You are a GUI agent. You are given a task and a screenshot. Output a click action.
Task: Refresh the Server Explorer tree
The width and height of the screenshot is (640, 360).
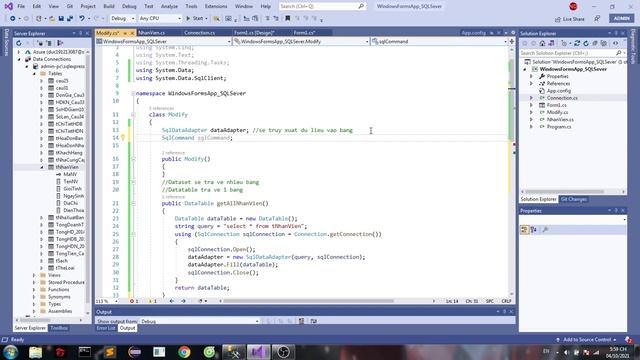(x=19, y=43)
